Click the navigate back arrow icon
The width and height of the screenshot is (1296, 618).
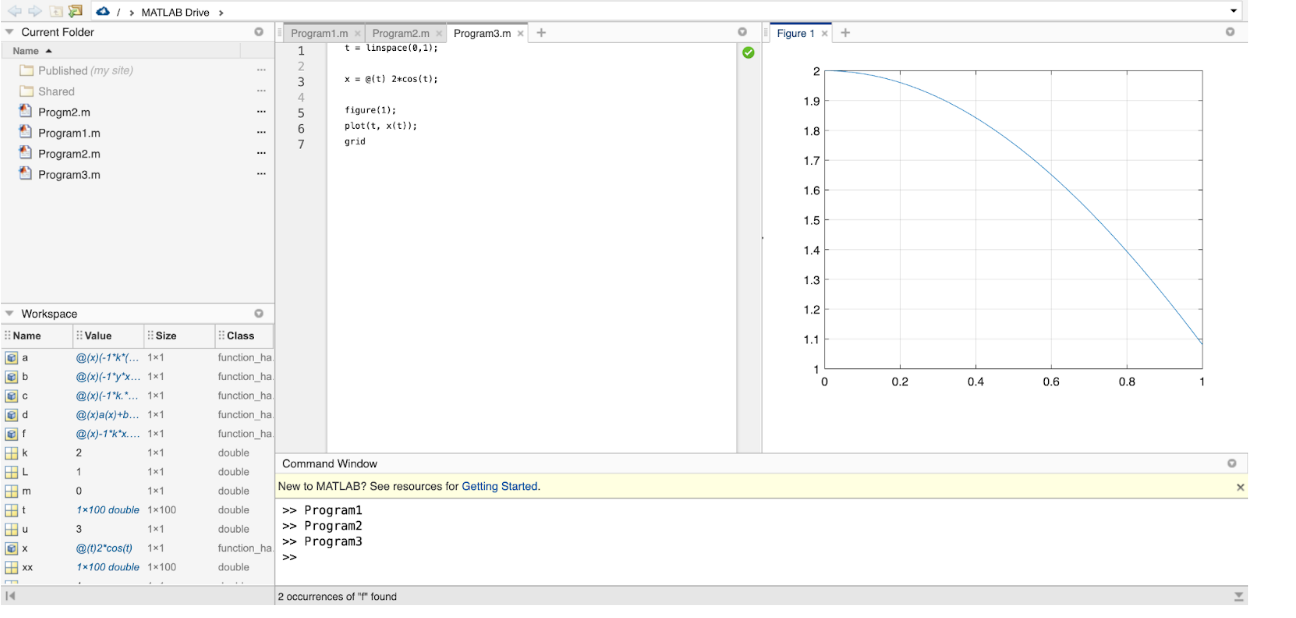pyautogui.click(x=14, y=11)
